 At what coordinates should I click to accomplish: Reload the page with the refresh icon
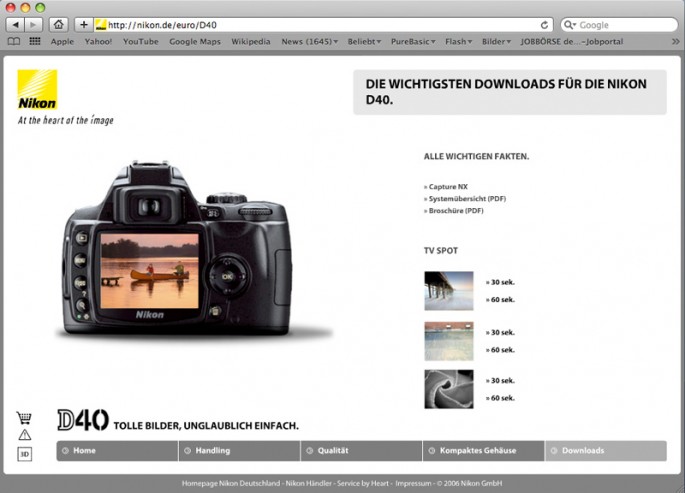[544, 25]
